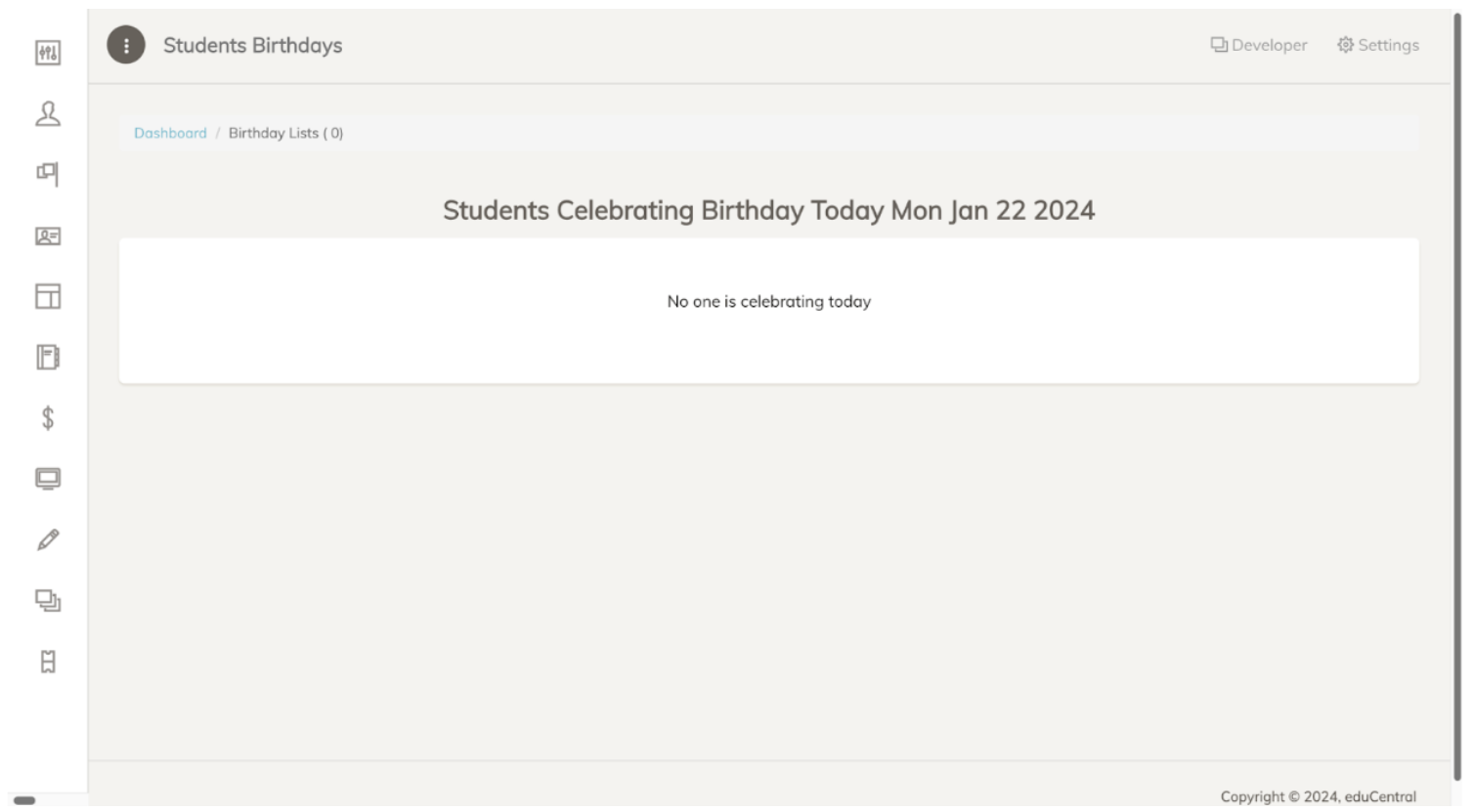This screenshot has height=812, width=1473.
Task: Click the user profile silhouette sidebar icon
Action: 48,114
